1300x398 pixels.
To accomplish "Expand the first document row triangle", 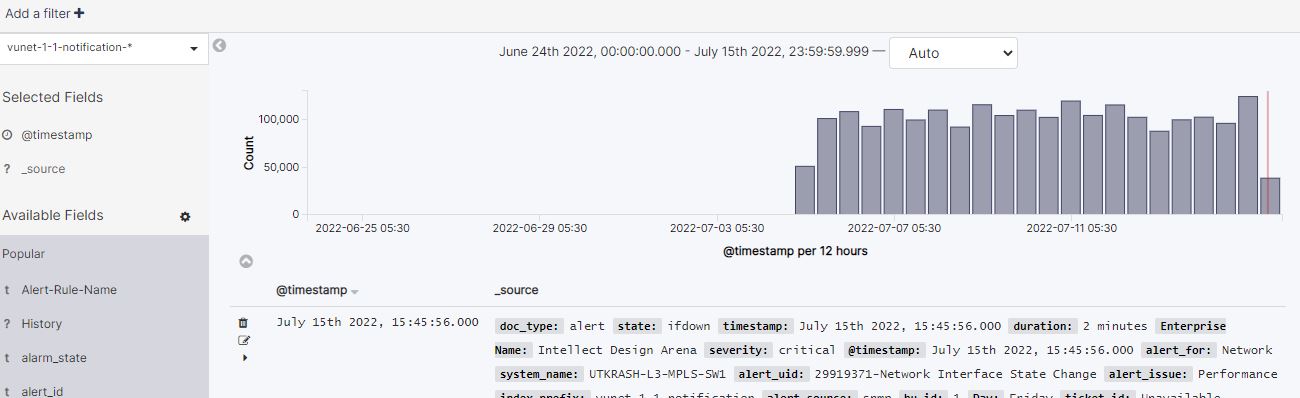I will (x=245, y=357).
